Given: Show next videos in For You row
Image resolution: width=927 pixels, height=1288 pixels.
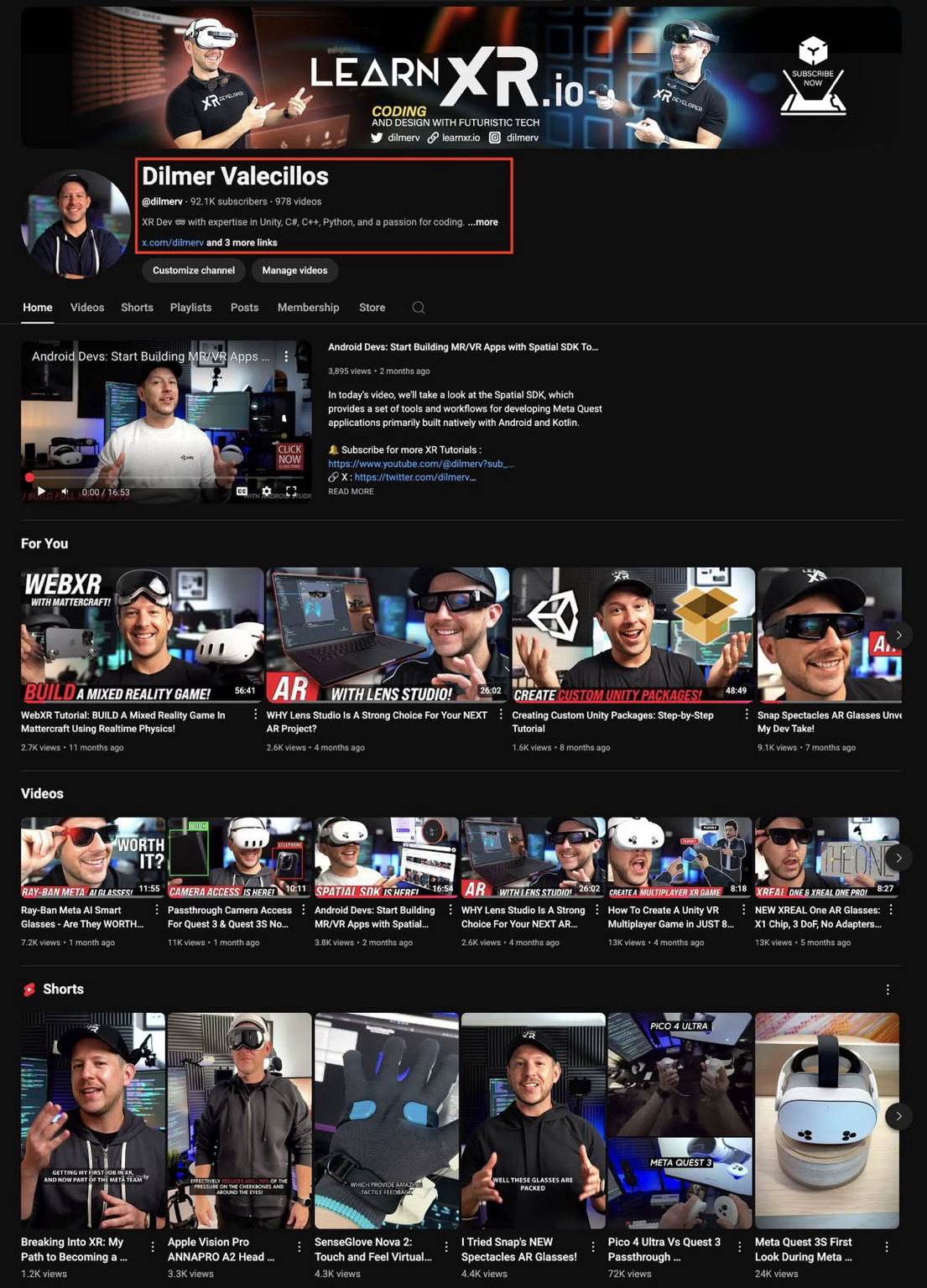Looking at the screenshot, I should point(898,635).
